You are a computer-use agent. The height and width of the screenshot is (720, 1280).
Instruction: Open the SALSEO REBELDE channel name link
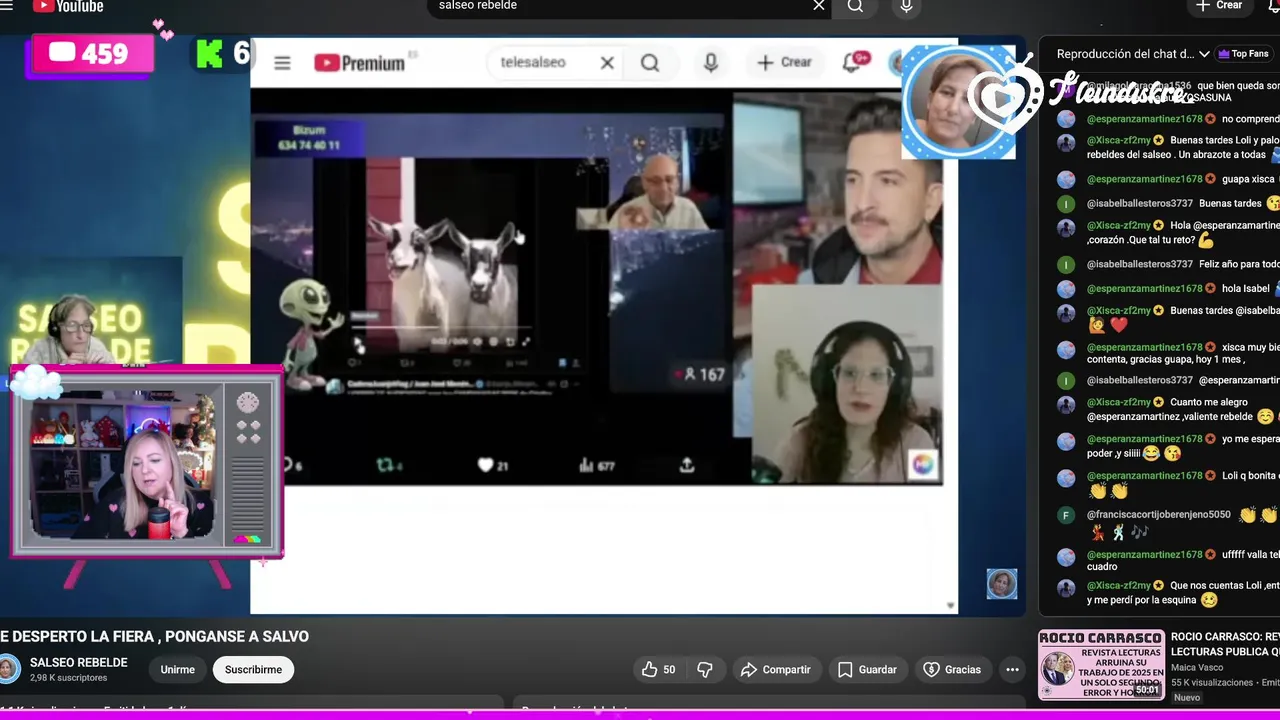coord(79,663)
